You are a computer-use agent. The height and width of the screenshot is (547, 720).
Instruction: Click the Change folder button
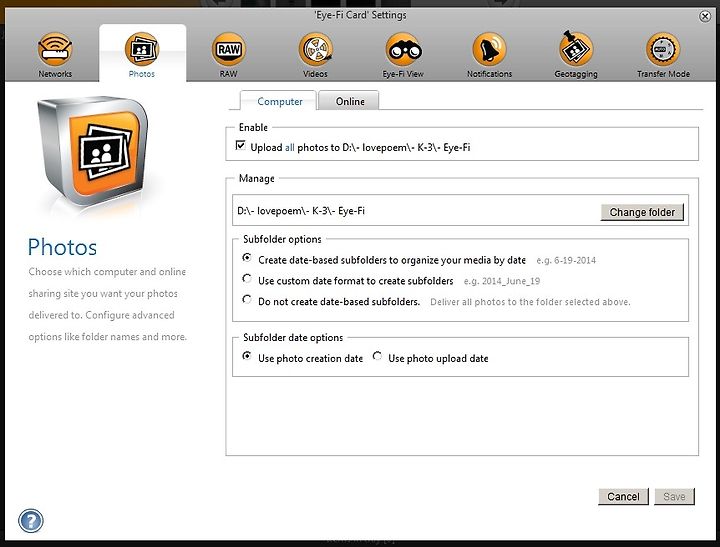pos(642,212)
